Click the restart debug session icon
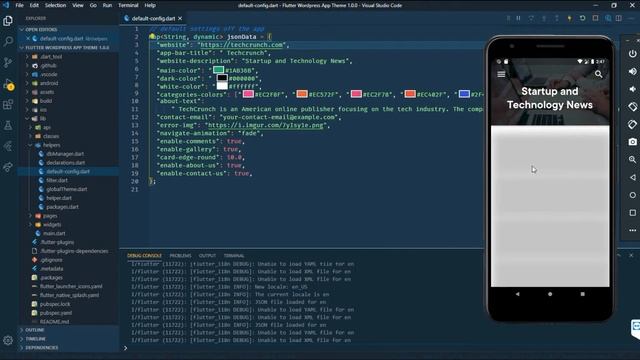The height and width of the screenshot is (360, 640). coord(582,18)
